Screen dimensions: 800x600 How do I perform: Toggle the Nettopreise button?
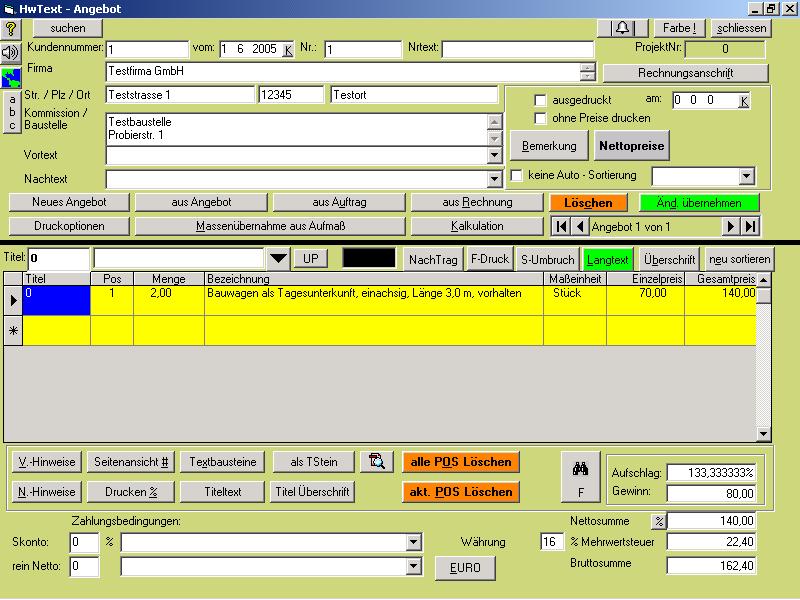632,146
